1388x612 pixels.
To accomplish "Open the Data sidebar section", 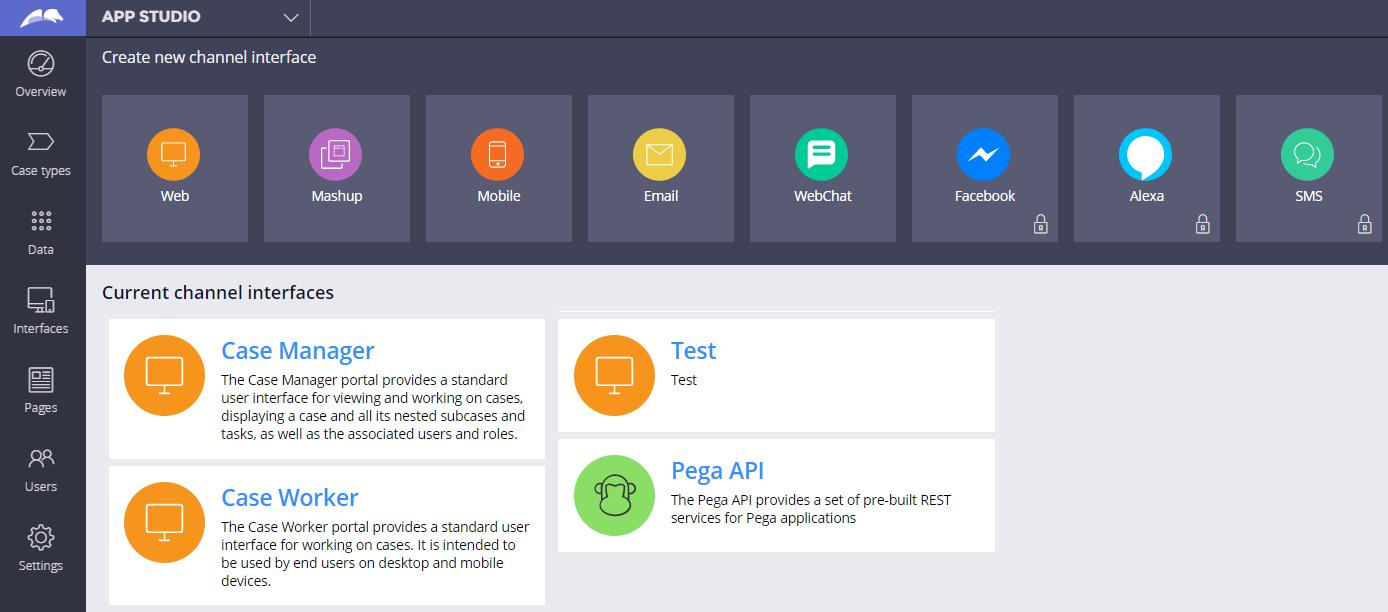I will coord(41,233).
